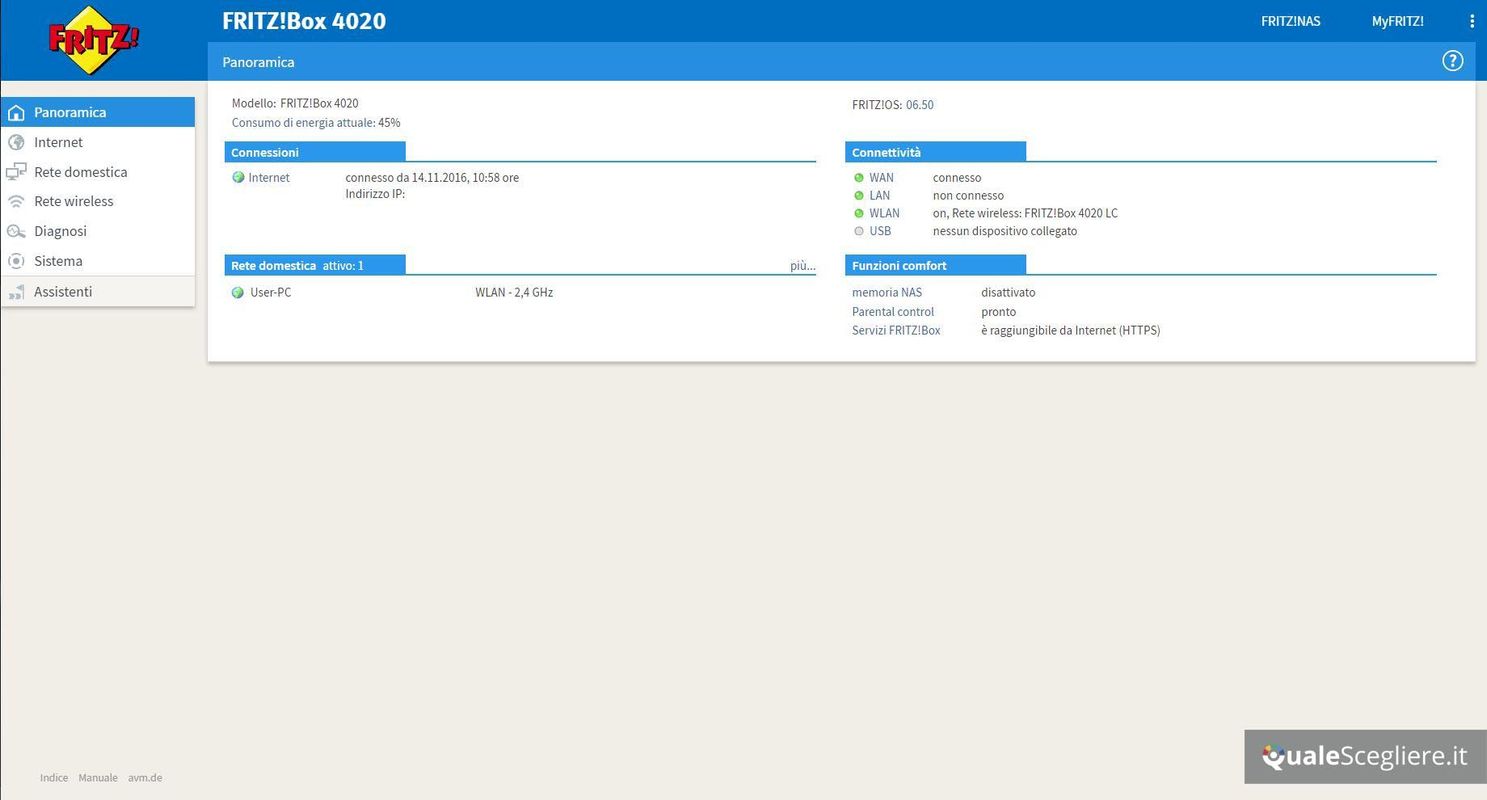Click the Servizi FRITZ!Box link
The image size is (1487, 800).
[x=896, y=330]
